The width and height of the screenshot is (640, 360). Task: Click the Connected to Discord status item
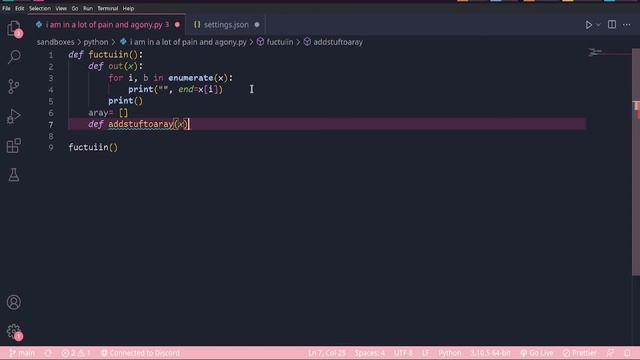click(140, 353)
